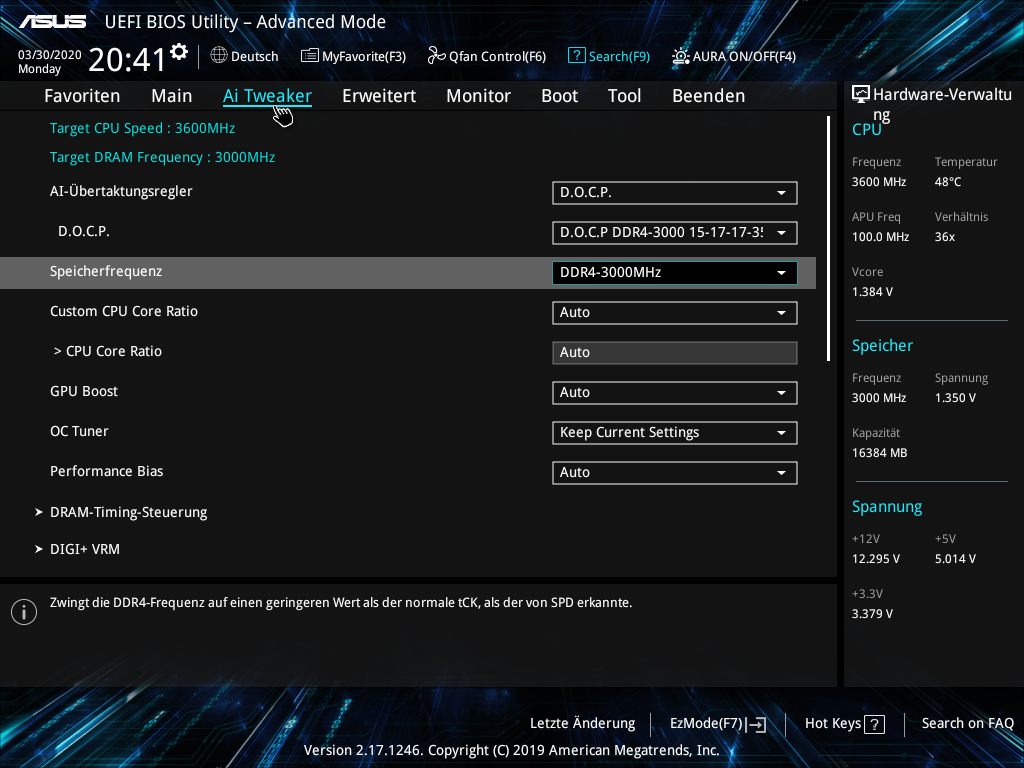The height and width of the screenshot is (768, 1024).
Task: Click Letzte Änderung at the bottom
Action: pos(582,723)
